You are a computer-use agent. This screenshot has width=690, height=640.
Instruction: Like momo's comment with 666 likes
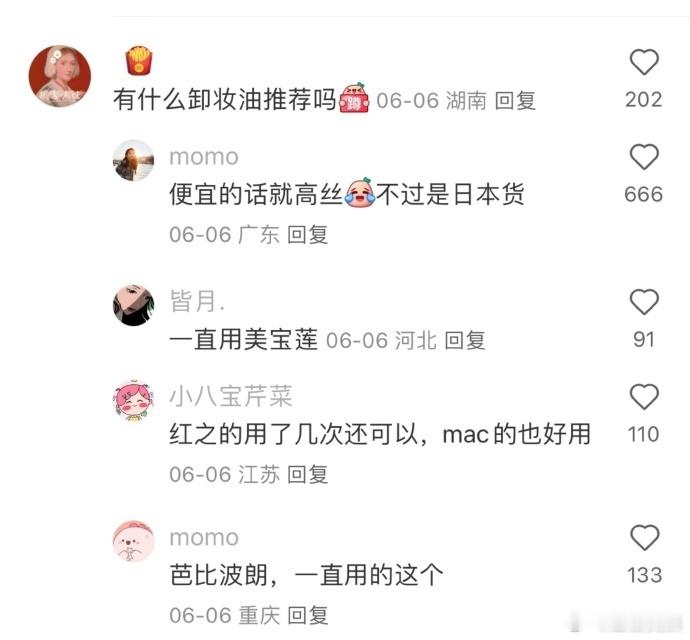(644, 157)
